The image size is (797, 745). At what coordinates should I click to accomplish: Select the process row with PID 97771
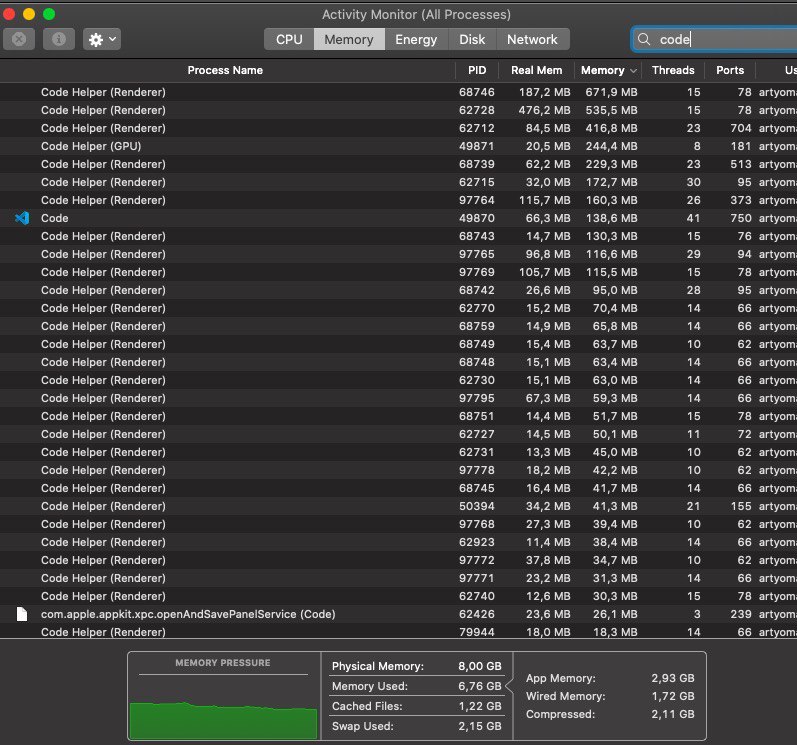(398, 578)
